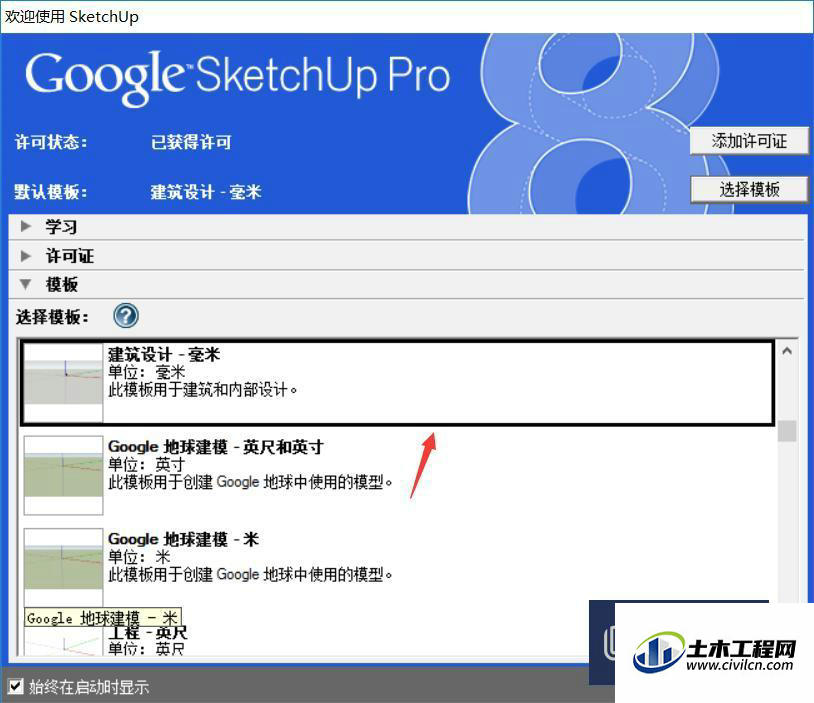Click 此模板用于建筑和内部设计 description
The image size is (814, 703).
pyautogui.click(x=202, y=389)
